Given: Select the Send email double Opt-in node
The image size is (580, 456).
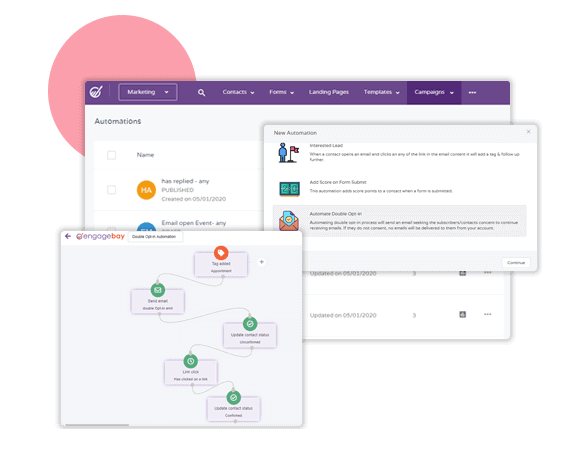Looking at the screenshot, I should [158, 302].
